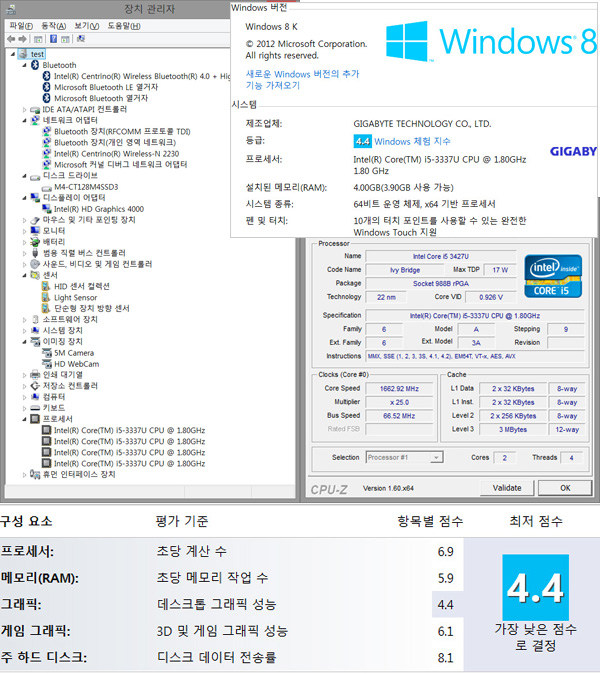The width and height of the screenshot is (600, 675).
Task: Click the Intel Centrino Wireless Bluetooth 4.0 icon
Action: [46, 76]
